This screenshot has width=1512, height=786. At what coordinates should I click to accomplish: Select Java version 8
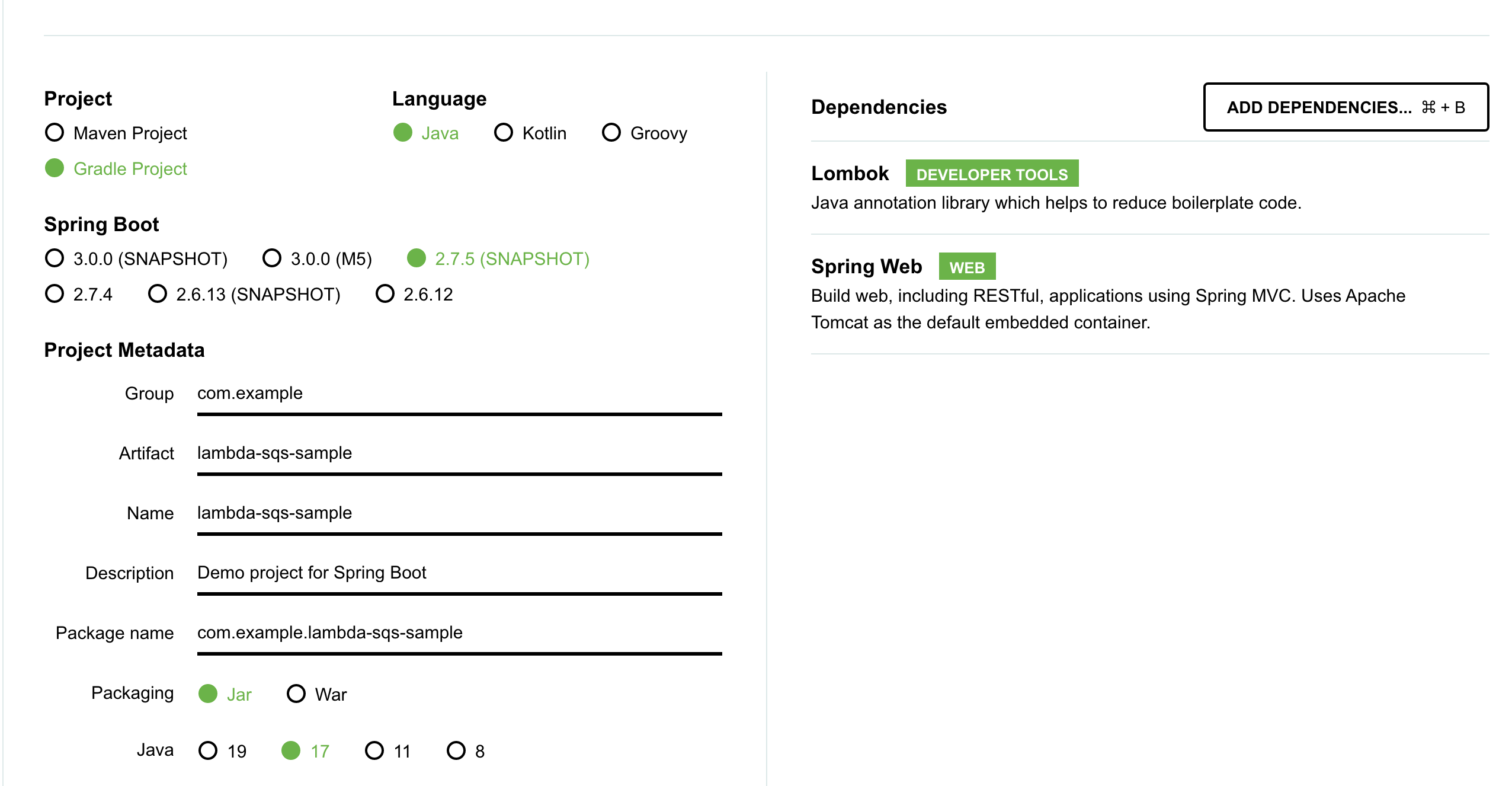tap(456, 751)
